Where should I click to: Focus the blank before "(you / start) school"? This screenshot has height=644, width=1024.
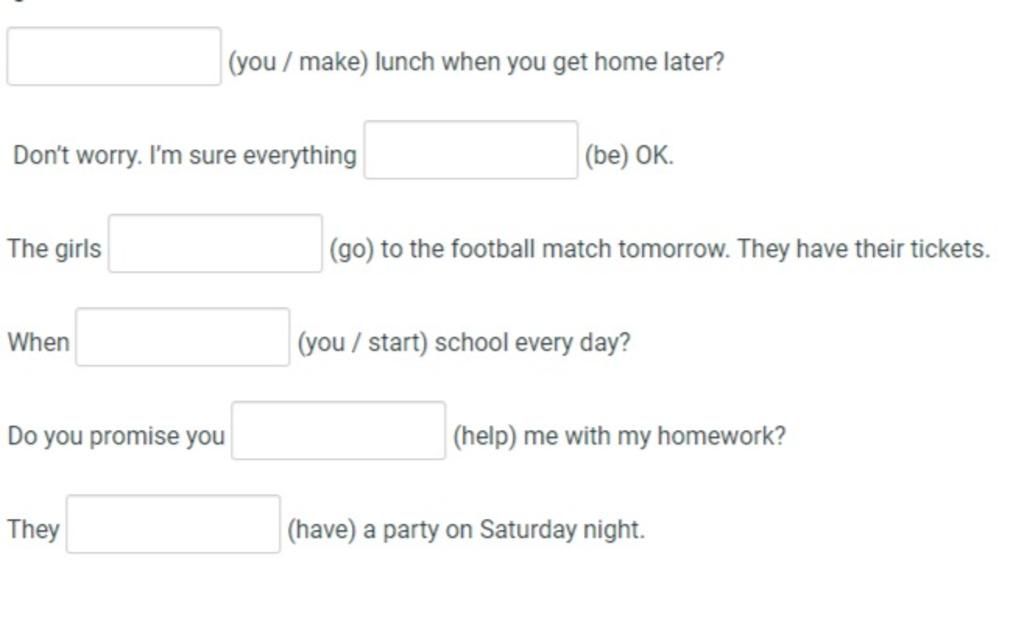(183, 337)
